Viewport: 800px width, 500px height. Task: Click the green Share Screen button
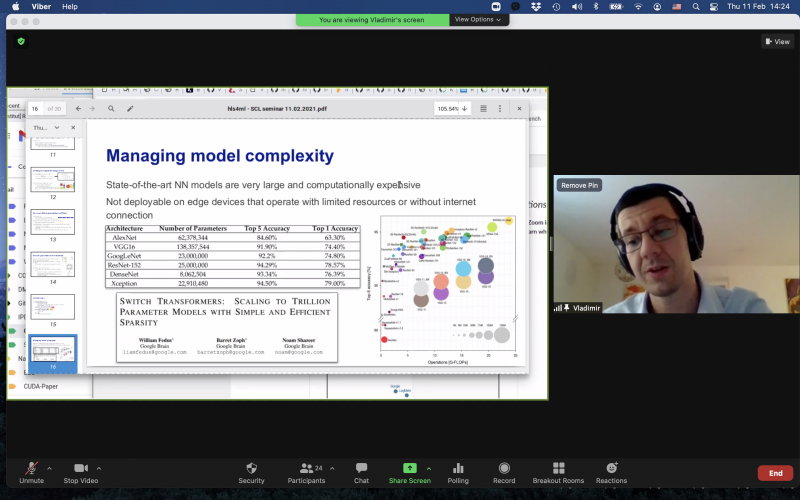pyautogui.click(x=410, y=472)
